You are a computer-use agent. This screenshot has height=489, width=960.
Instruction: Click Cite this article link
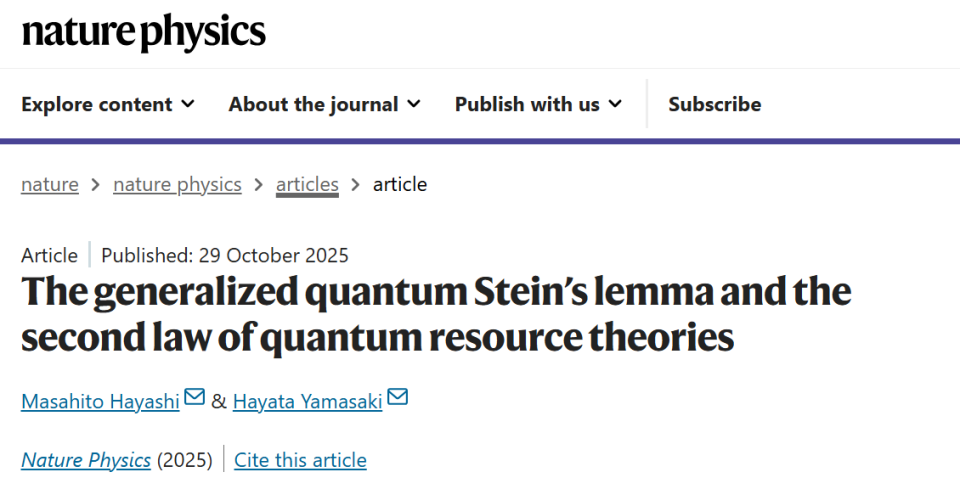300,460
